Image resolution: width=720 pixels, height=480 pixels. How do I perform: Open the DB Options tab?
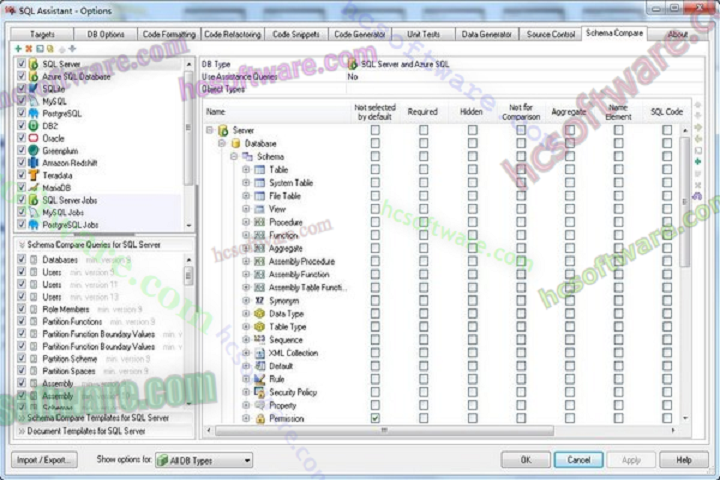point(106,34)
